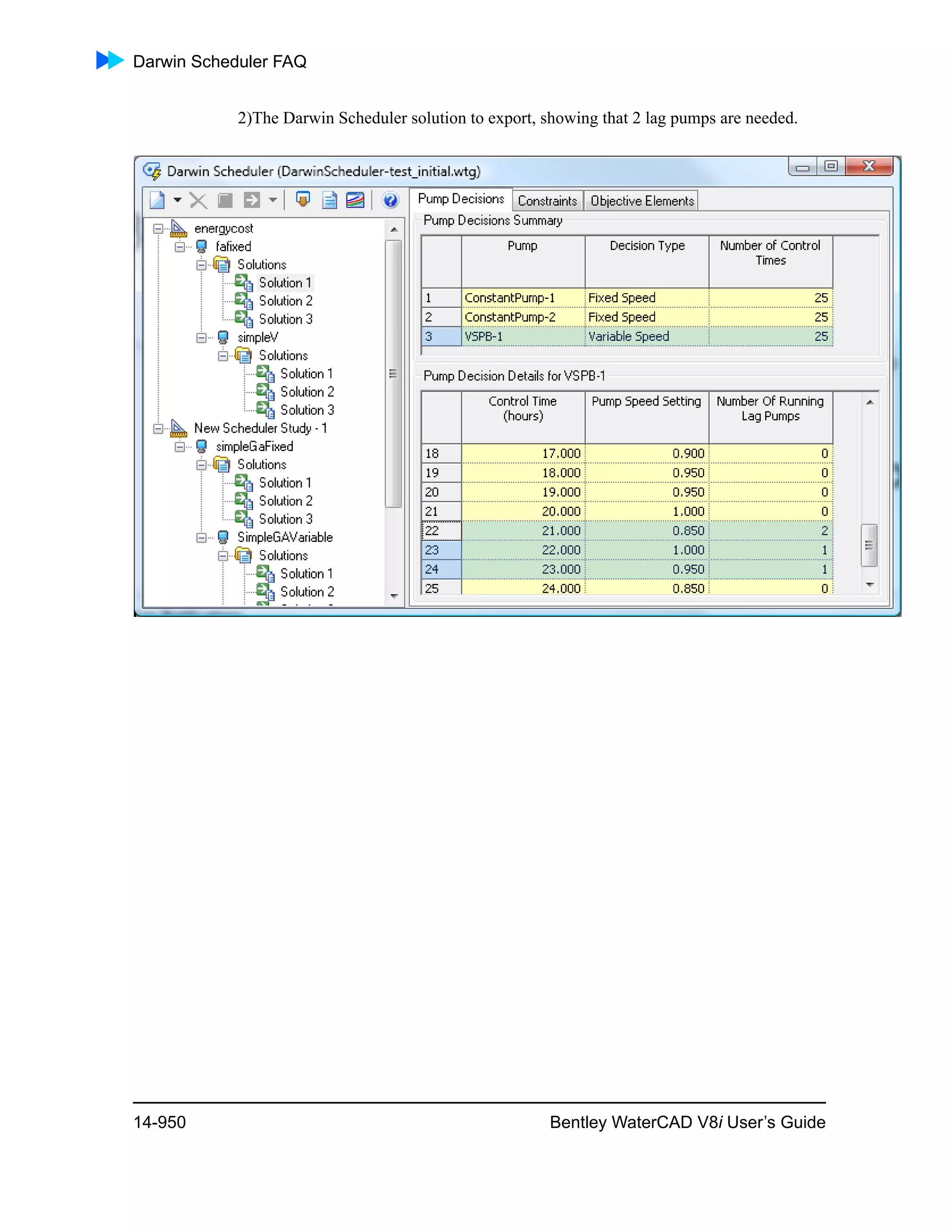Open the dropdown arrow beside New icon
Viewport: 952px width, 1232px height.
177,200
